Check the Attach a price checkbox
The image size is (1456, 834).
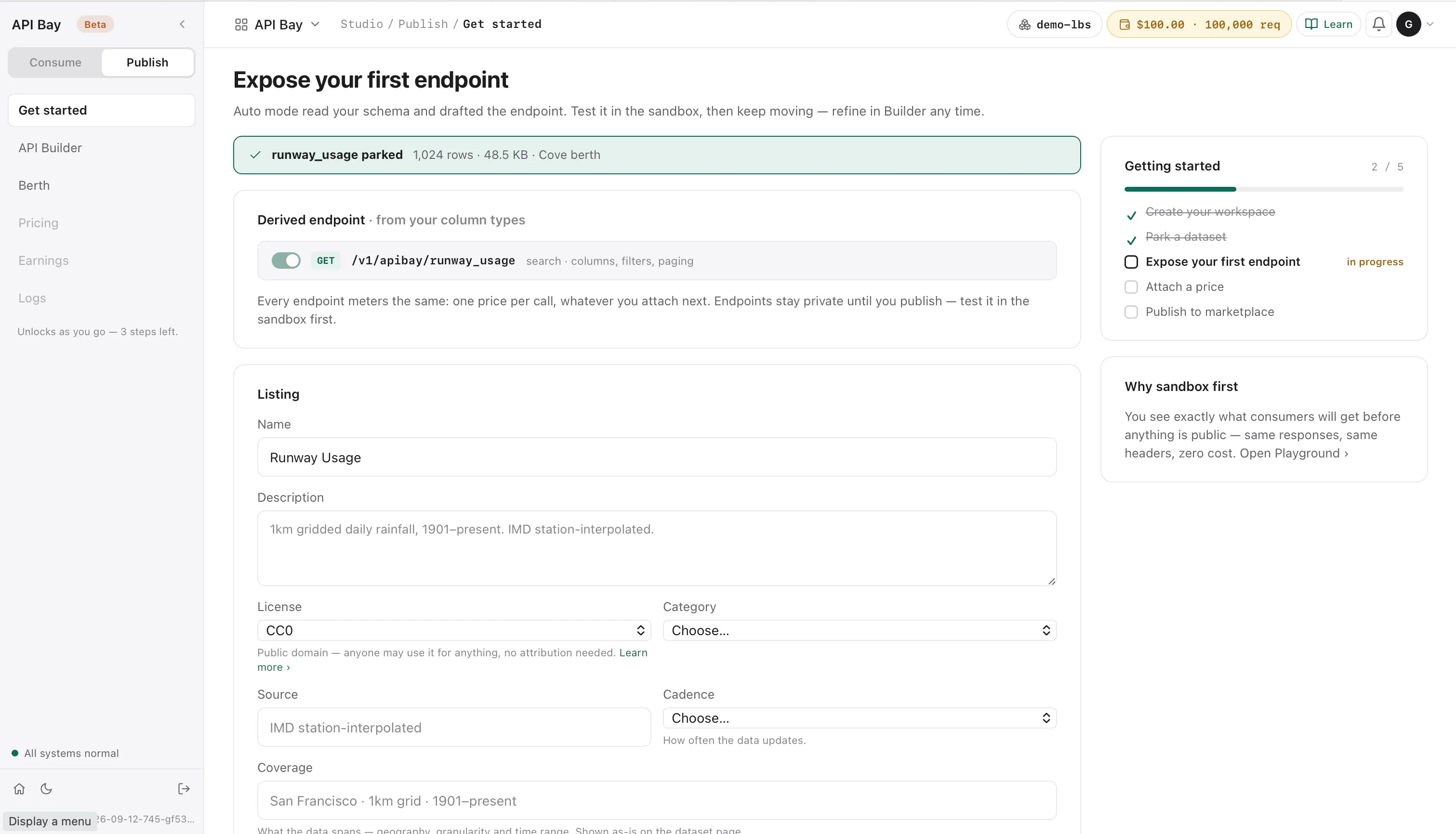pyautogui.click(x=1131, y=287)
